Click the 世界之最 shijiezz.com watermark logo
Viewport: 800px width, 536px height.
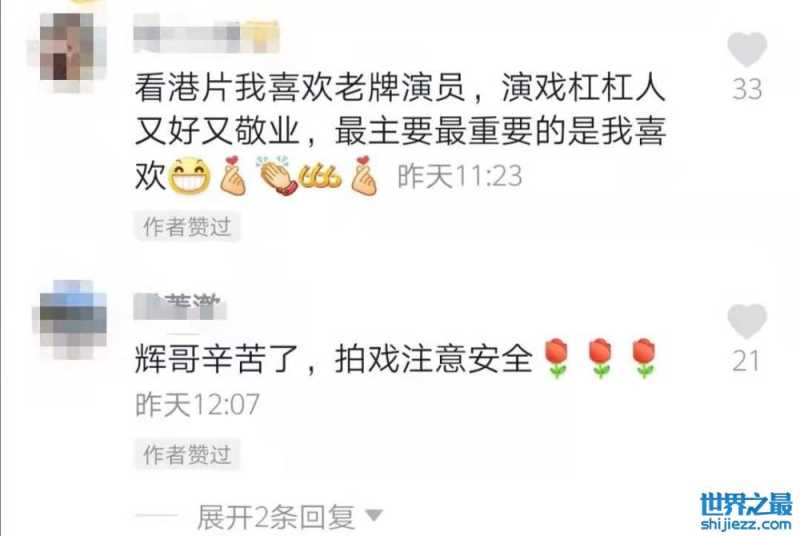[745, 511]
